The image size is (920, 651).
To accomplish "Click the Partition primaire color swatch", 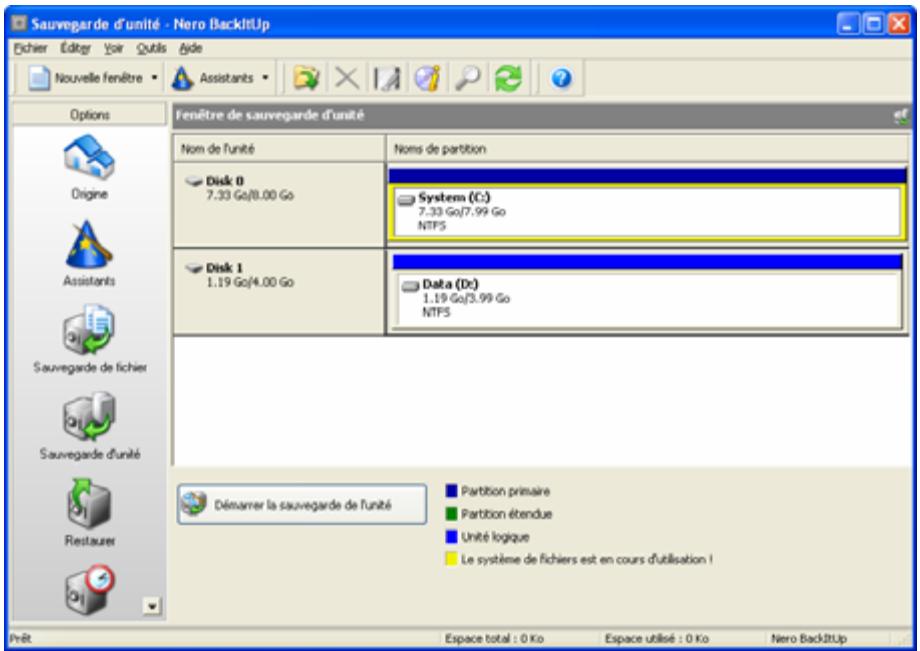I will [x=451, y=491].
